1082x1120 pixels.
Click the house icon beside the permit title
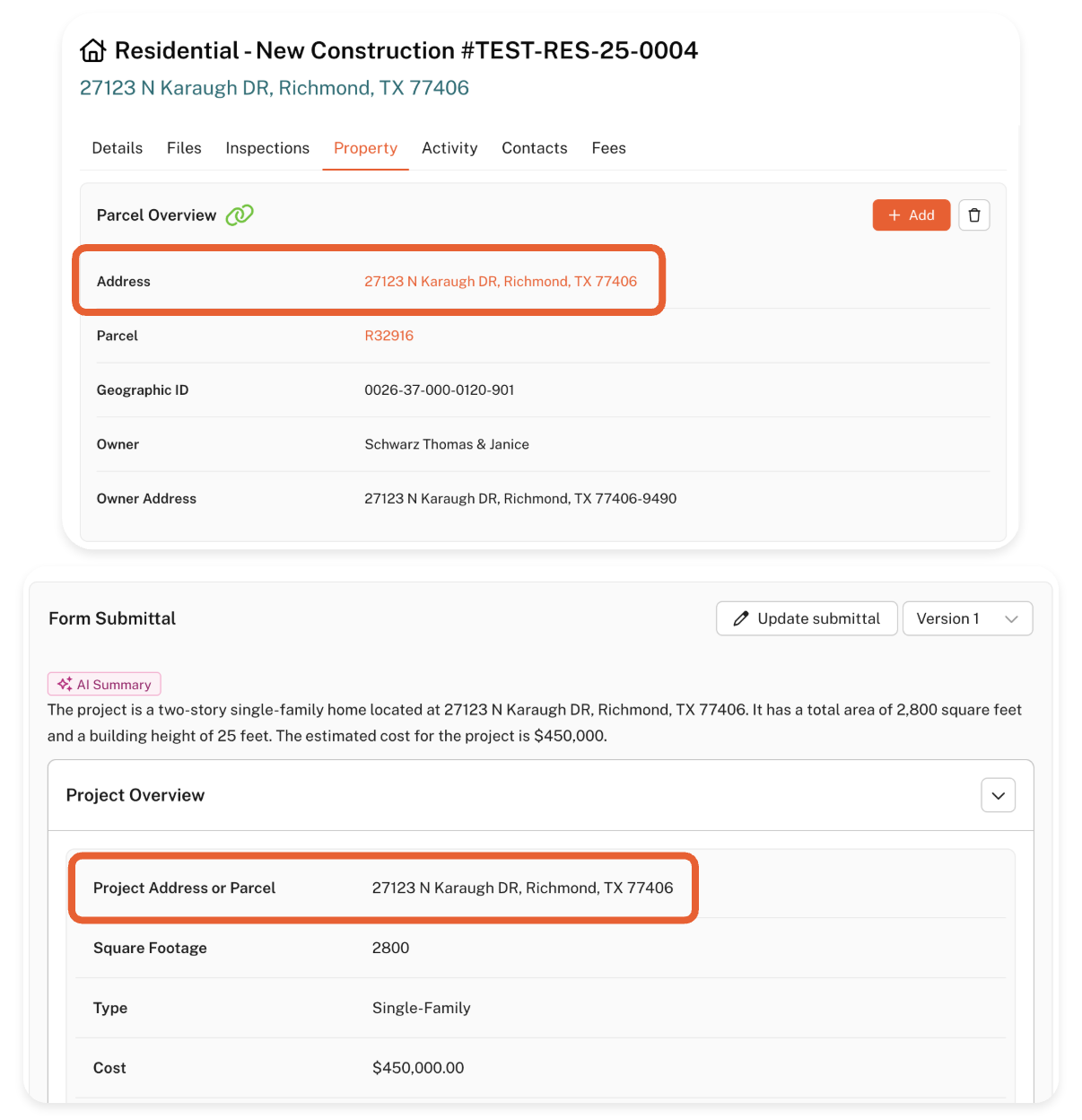[93, 51]
